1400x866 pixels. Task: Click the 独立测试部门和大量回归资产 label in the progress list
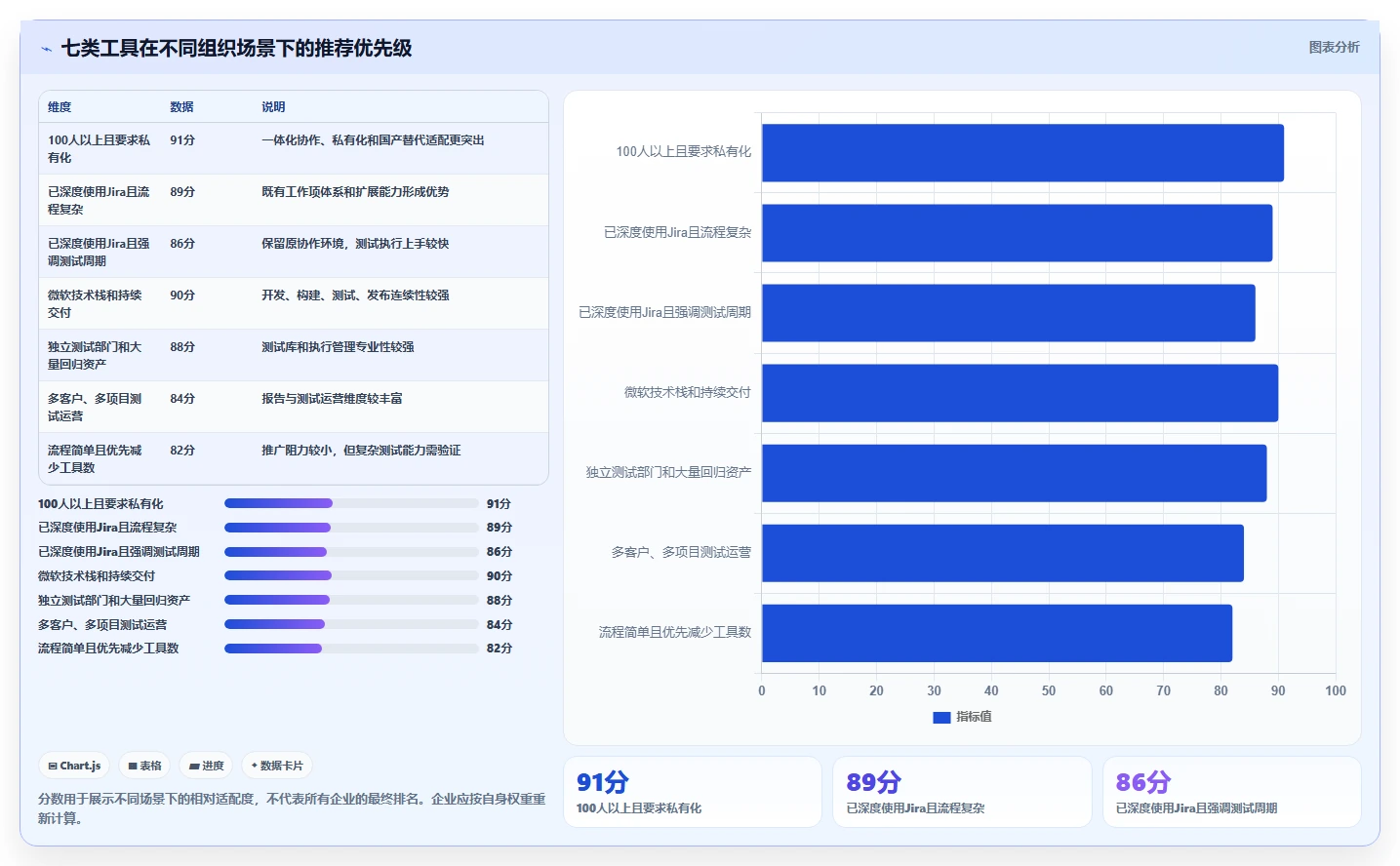pos(114,601)
